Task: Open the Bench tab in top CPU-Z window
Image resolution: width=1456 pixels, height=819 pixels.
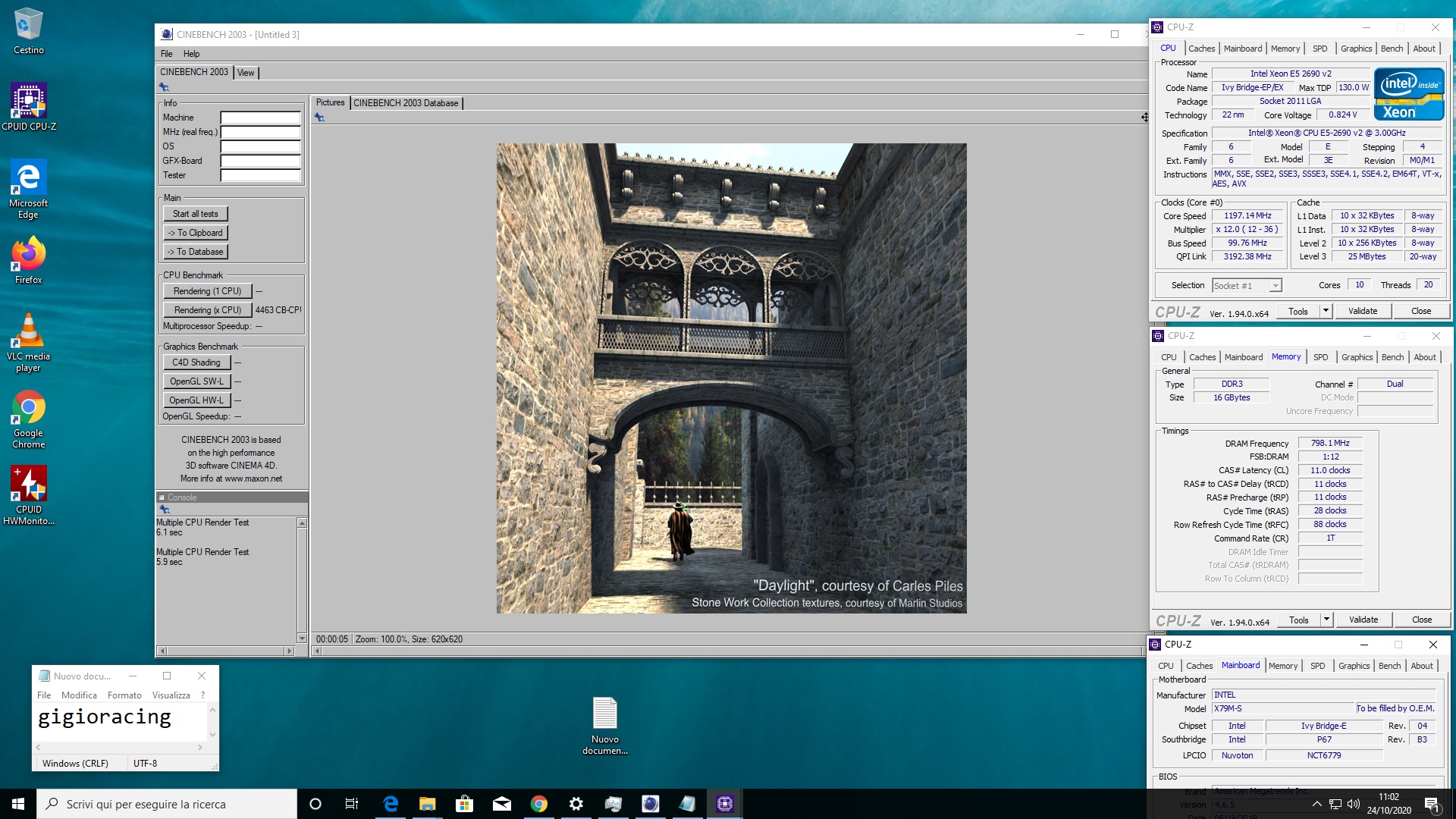Action: coord(1392,49)
